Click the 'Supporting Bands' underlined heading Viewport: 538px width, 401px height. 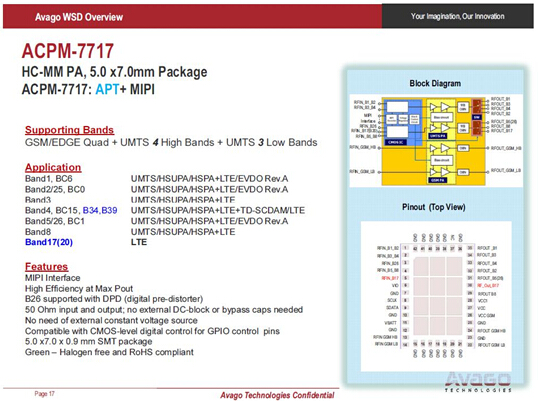(x=69, y=130)
